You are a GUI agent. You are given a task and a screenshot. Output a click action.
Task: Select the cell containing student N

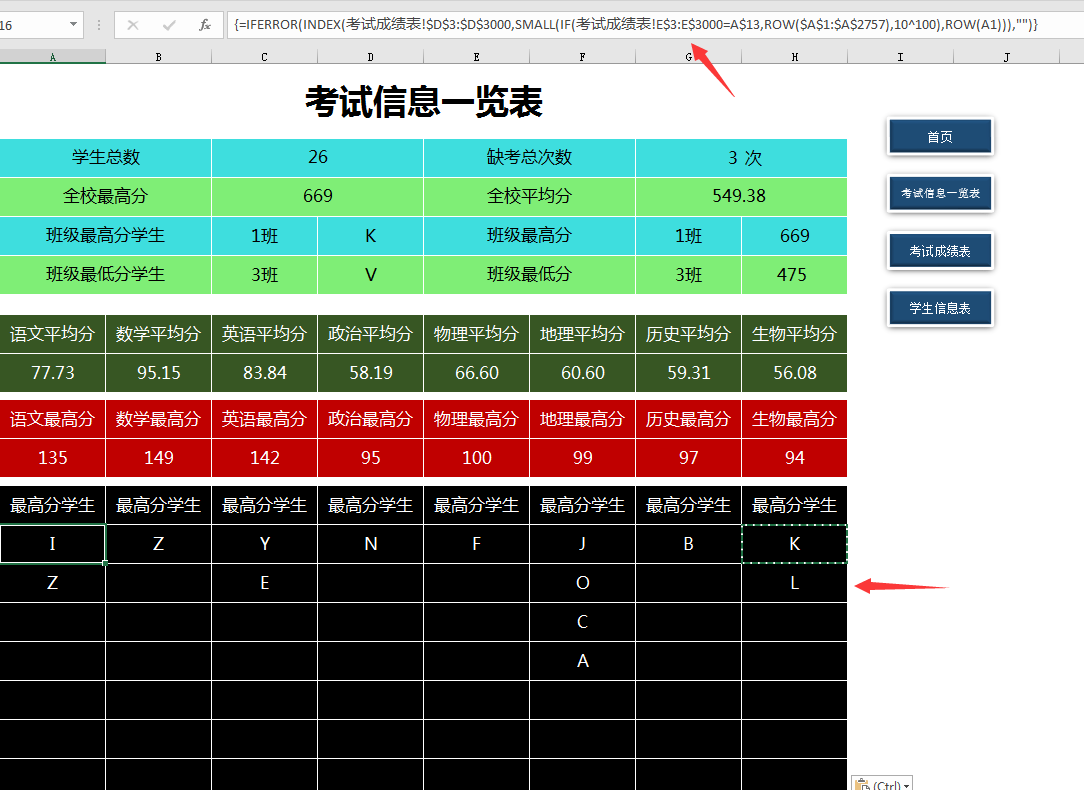click(x=371, y=544)
